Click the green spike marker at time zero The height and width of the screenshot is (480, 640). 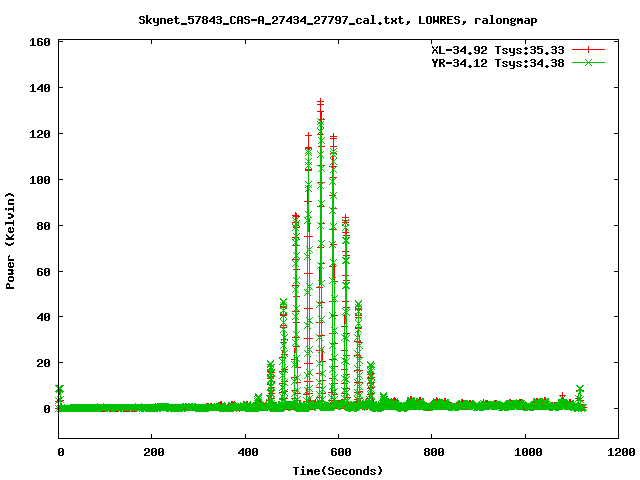(60, 389)
